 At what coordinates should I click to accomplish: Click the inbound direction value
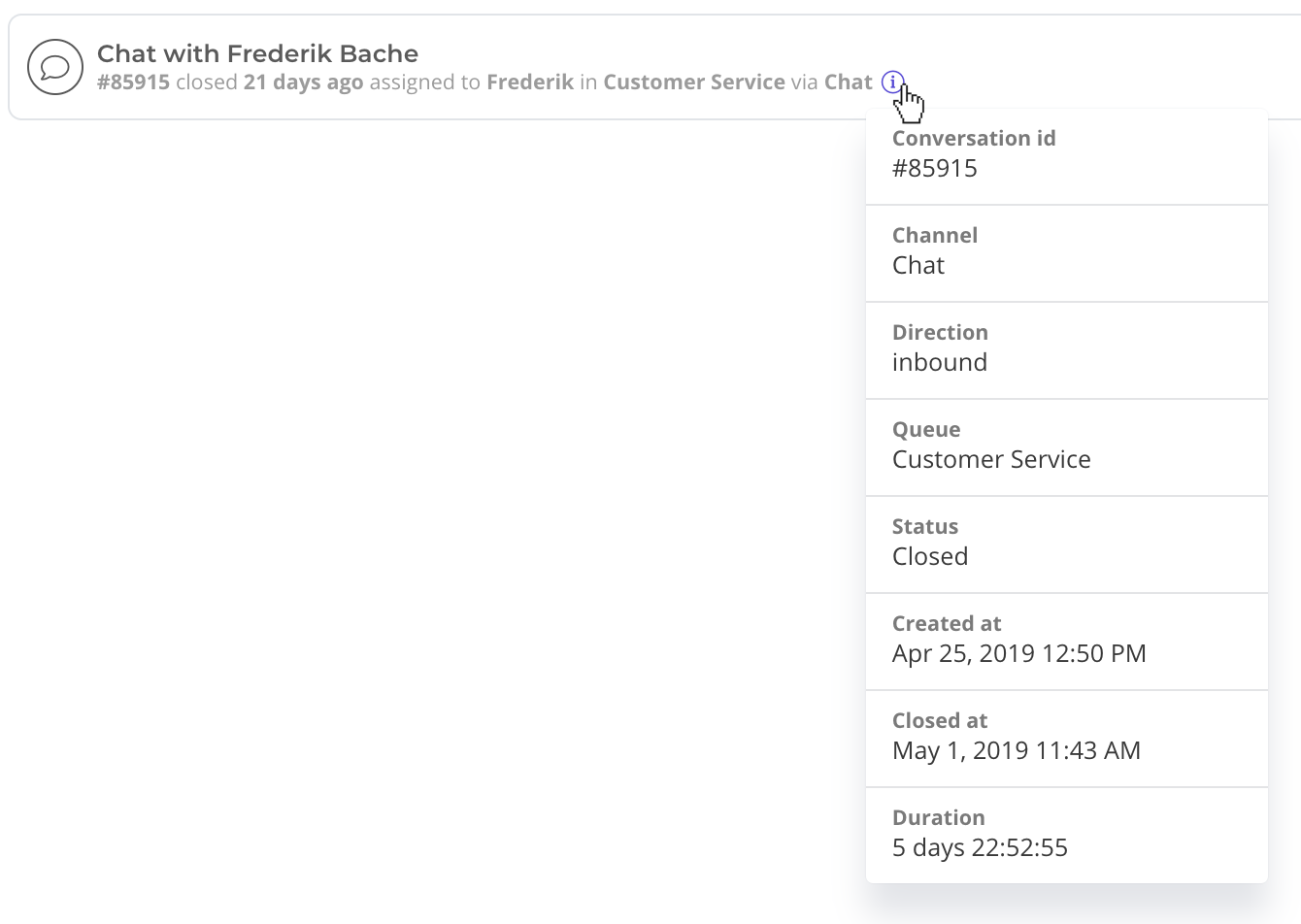[940, 362]
